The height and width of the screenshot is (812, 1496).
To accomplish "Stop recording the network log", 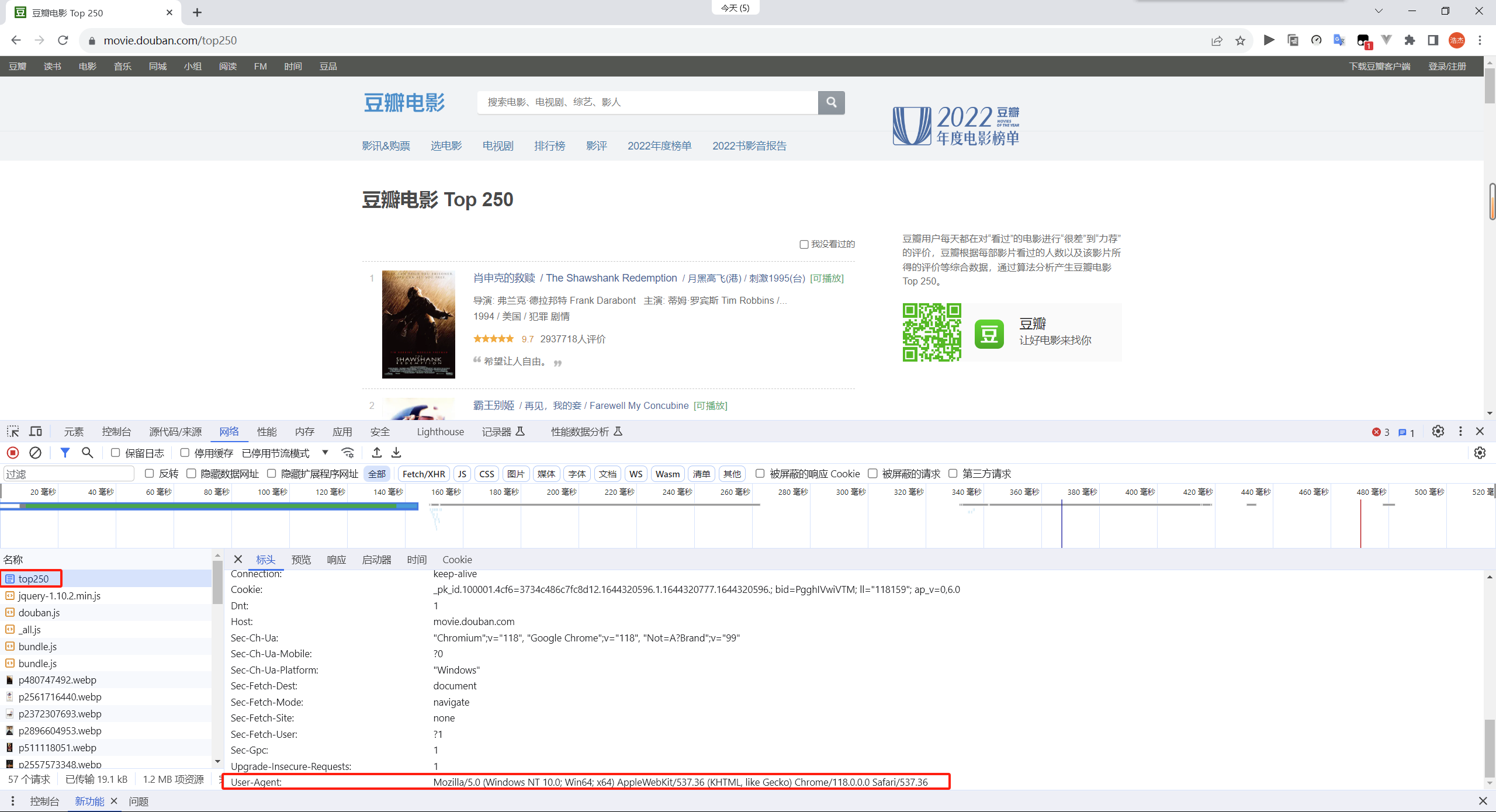I will [13, 453].
